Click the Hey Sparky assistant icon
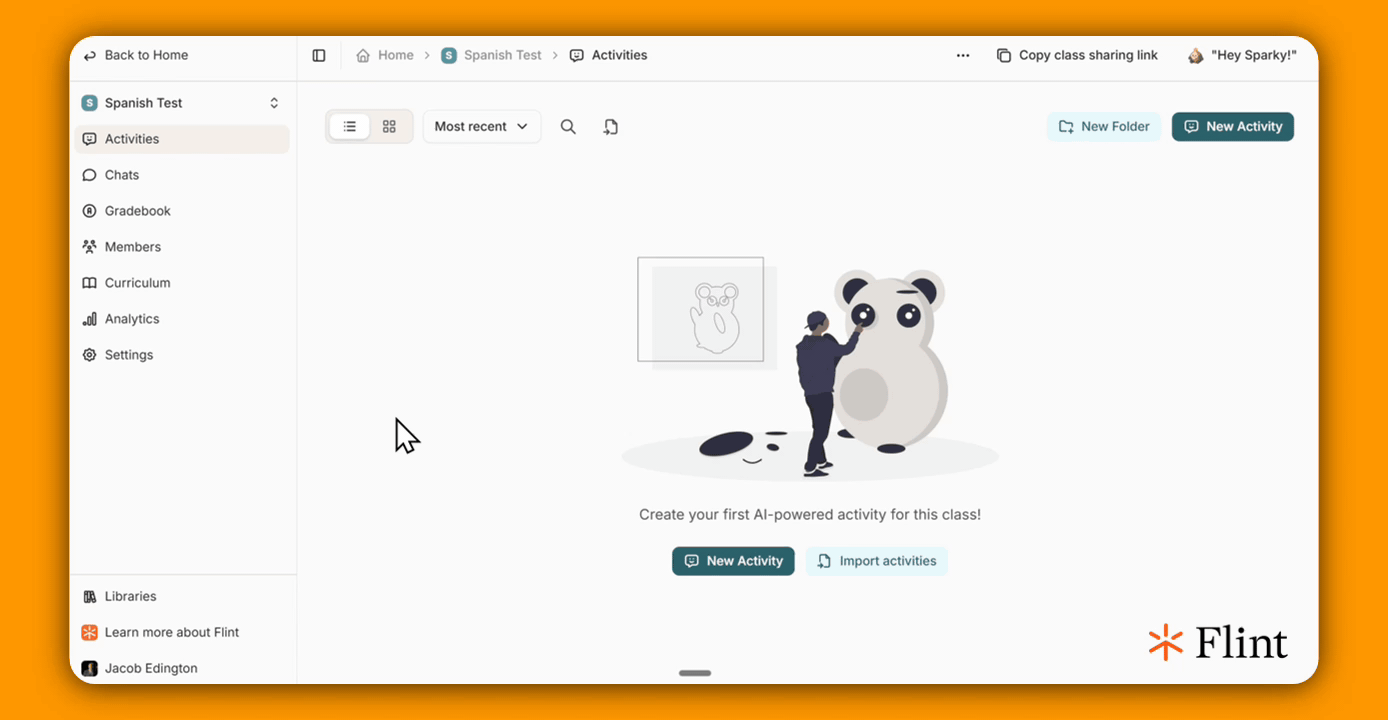The height and width of the screenshot is (720, 1388). pos(1195,55)
